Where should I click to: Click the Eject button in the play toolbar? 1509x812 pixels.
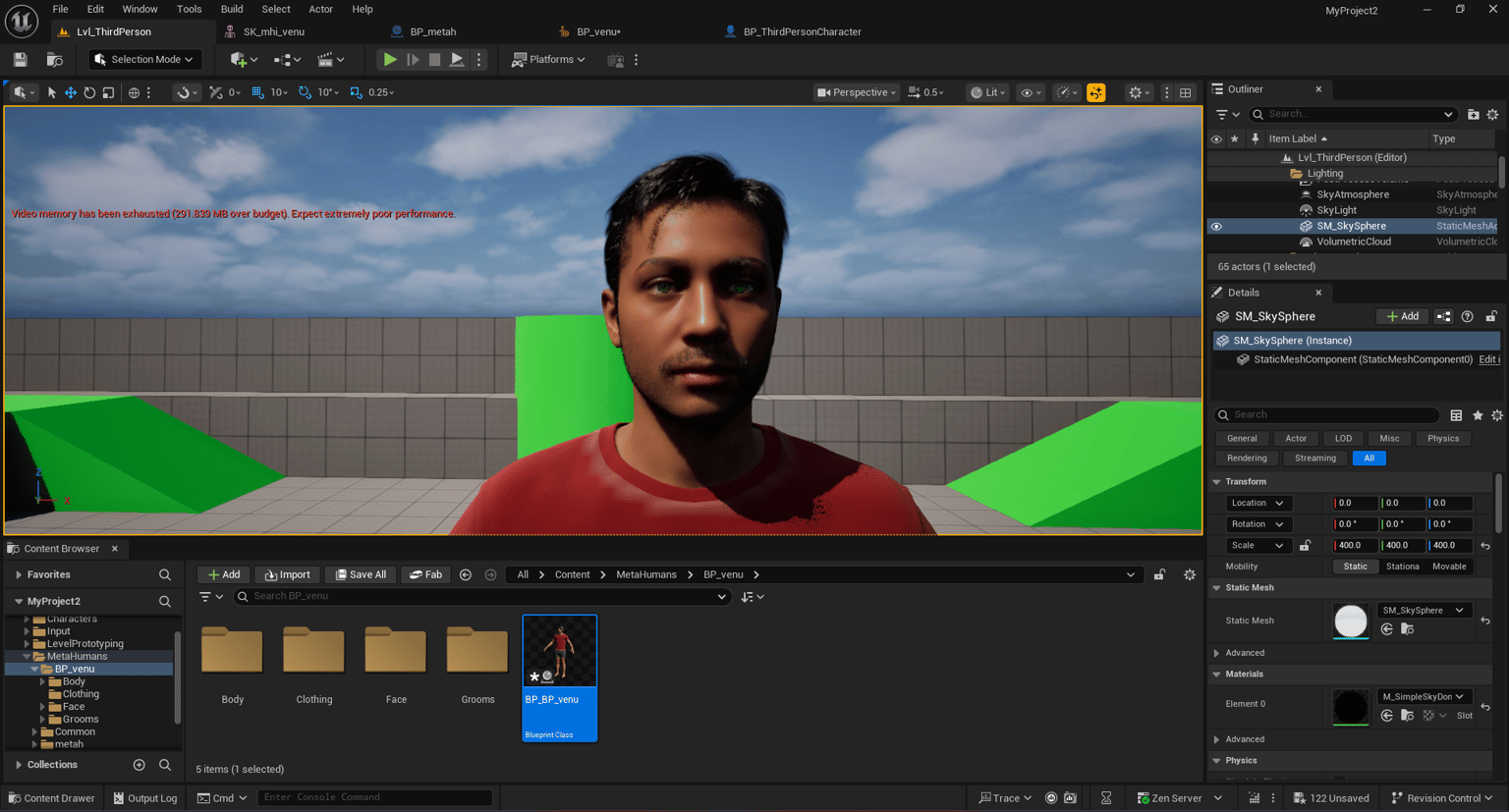pyautogui.click(x=457, y=60)
